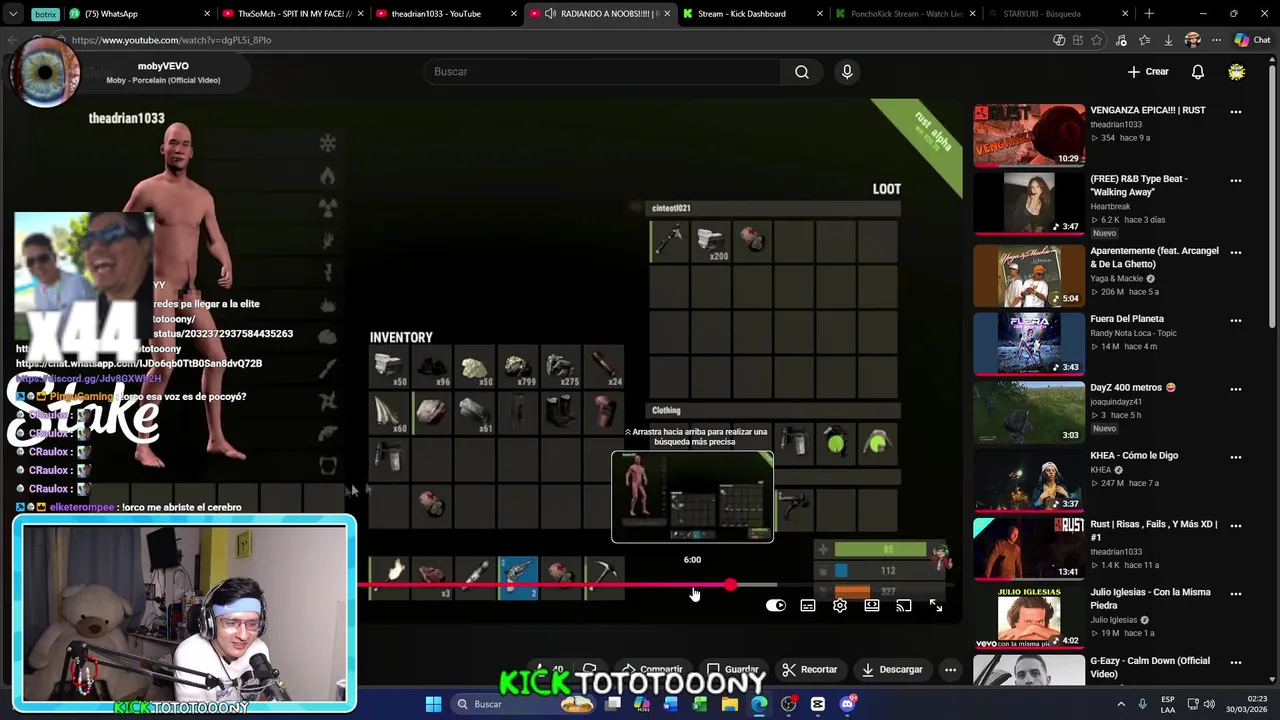Screen dimensions: 1280x720
Task: Open theadrian1033 channel under VENGANZA EPICA
Action: tap(1115, 124)
